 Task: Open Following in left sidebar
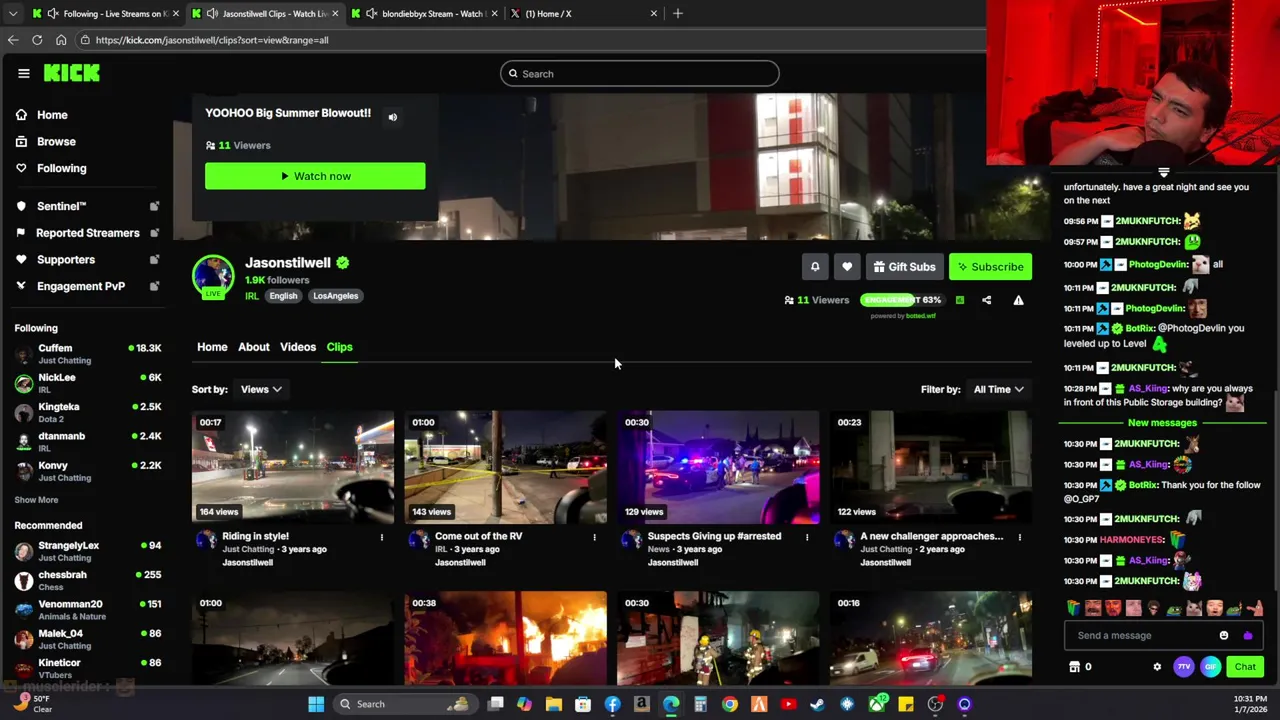click(61, 168)
